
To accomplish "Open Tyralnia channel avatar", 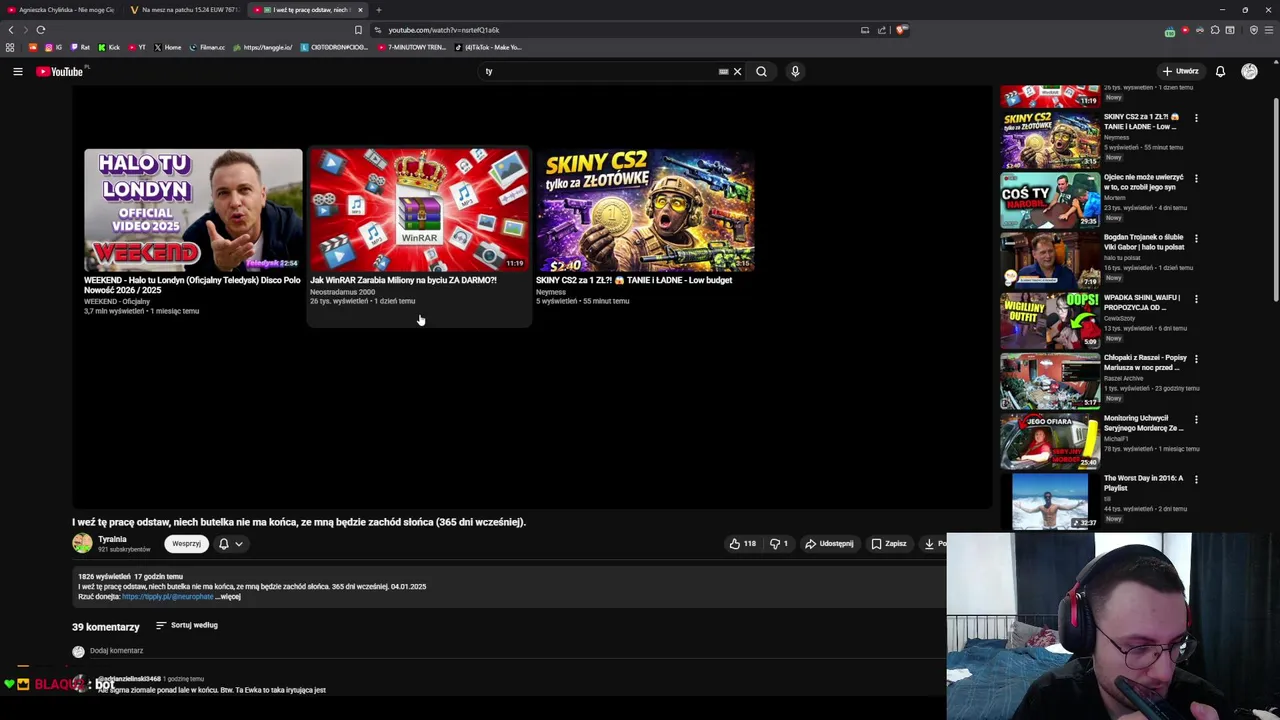I will (x=82, y=543).
